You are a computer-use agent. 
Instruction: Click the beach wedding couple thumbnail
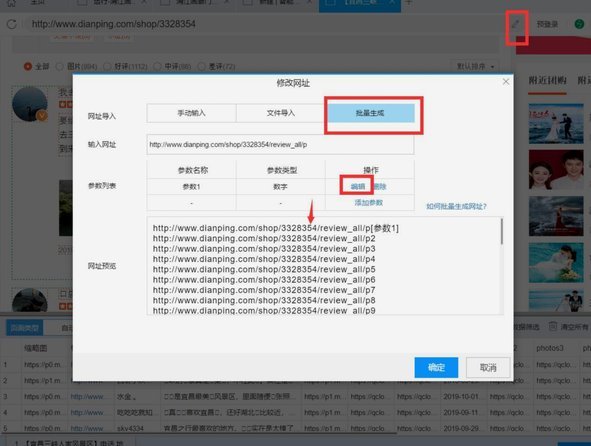point(556,124)
